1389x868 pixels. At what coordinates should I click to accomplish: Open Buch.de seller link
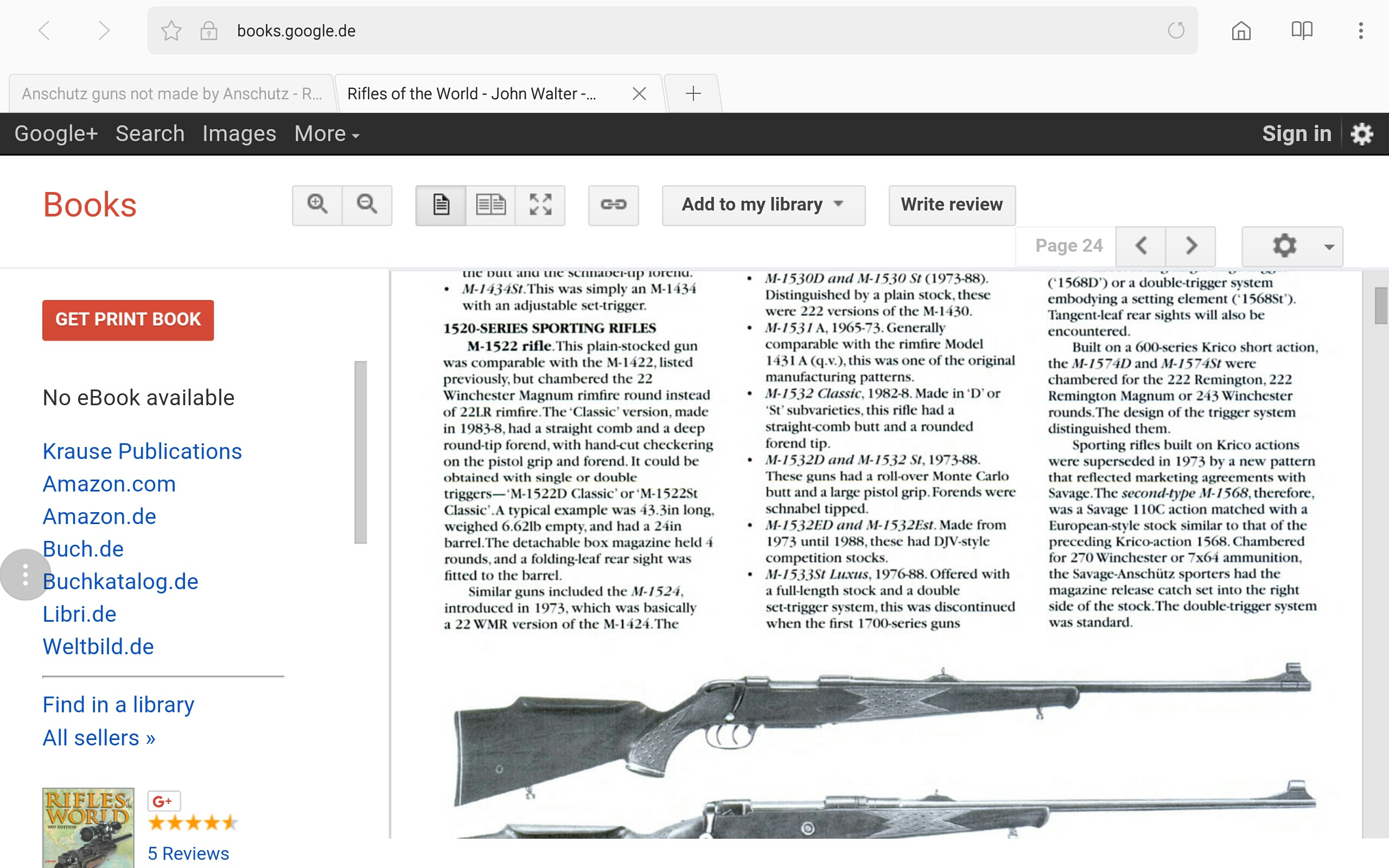tap(83, 549)
